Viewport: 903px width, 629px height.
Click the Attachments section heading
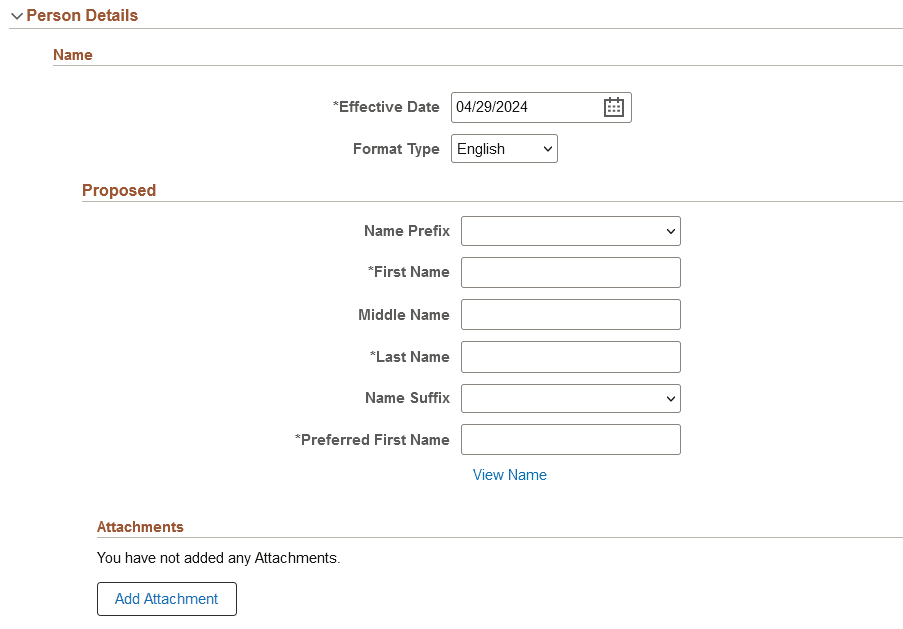140,527
